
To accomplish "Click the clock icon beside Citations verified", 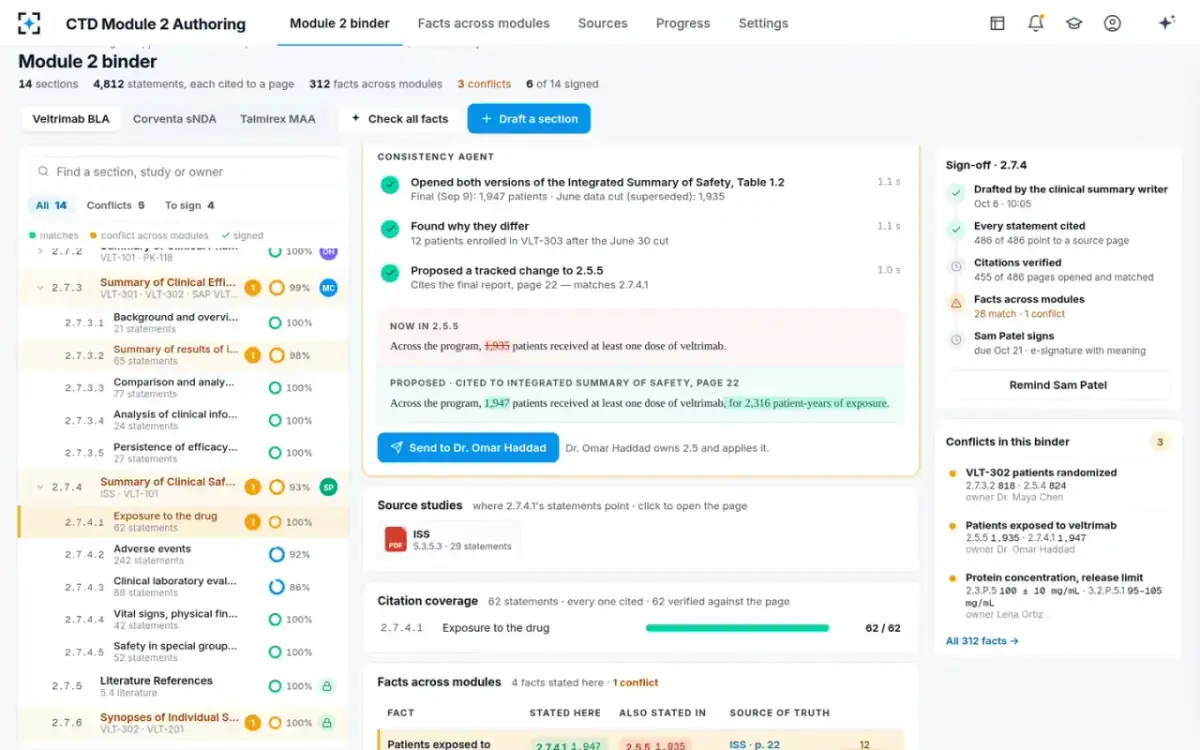I will point(956,266).
